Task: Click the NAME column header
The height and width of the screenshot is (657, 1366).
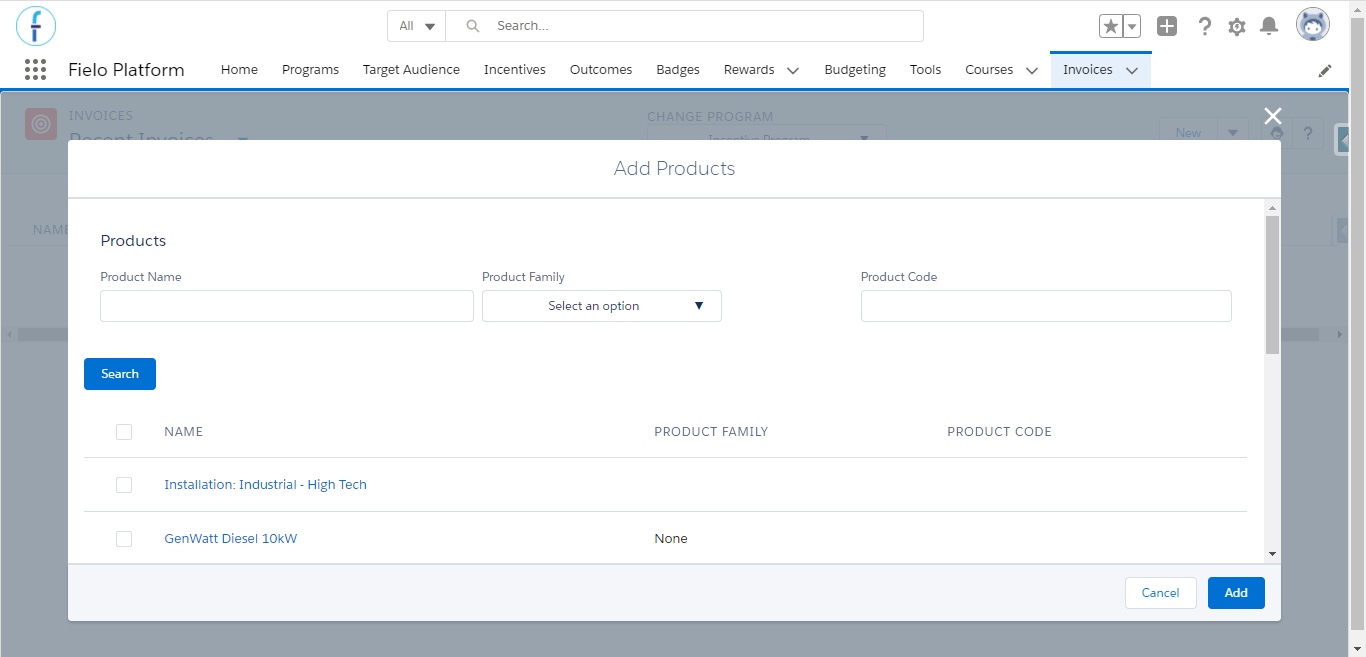Action: (184, 432)
